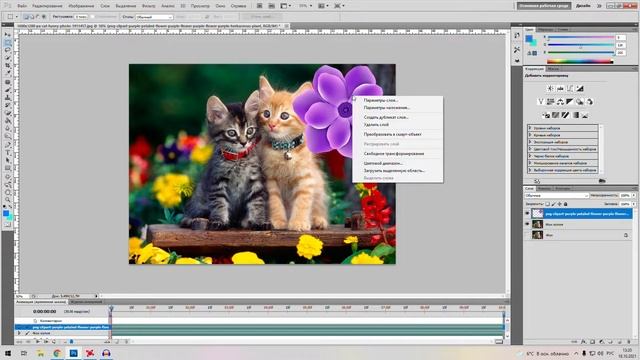Screen dimensions: 640x360
Task: Click the Threshold adjustment icon
Action: (565, 116)
